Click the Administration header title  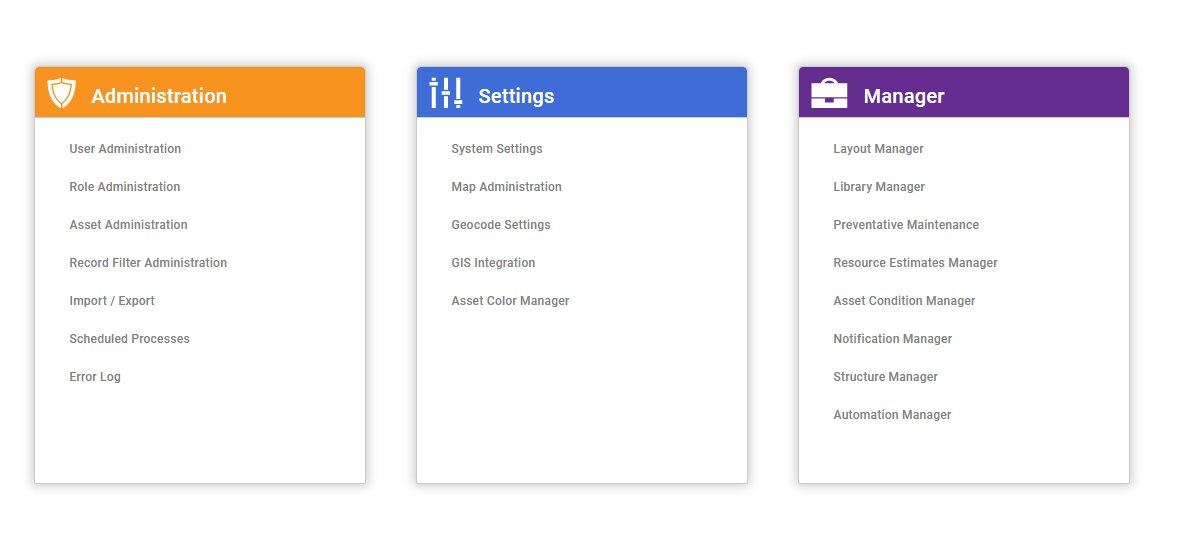(159, 96)
